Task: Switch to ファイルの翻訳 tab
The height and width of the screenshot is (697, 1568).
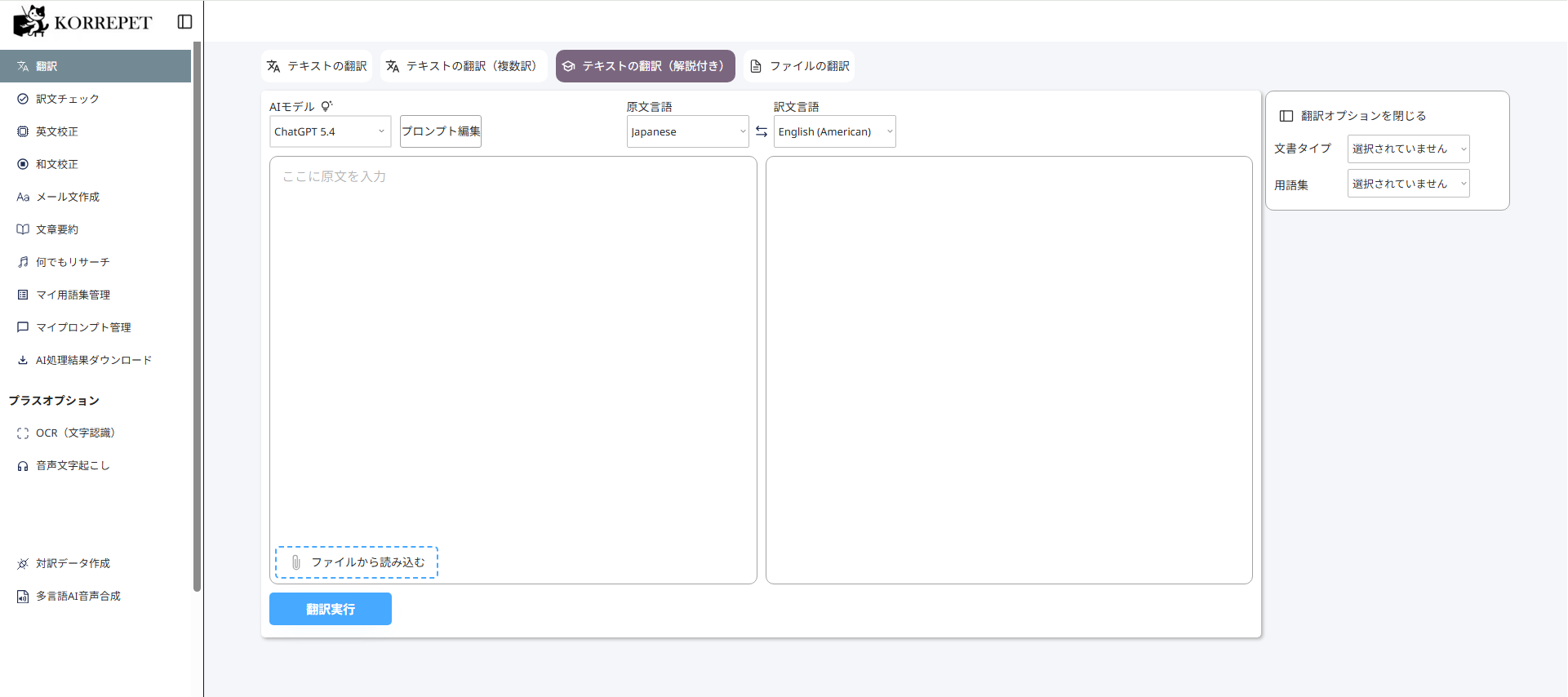Action: 799,66
